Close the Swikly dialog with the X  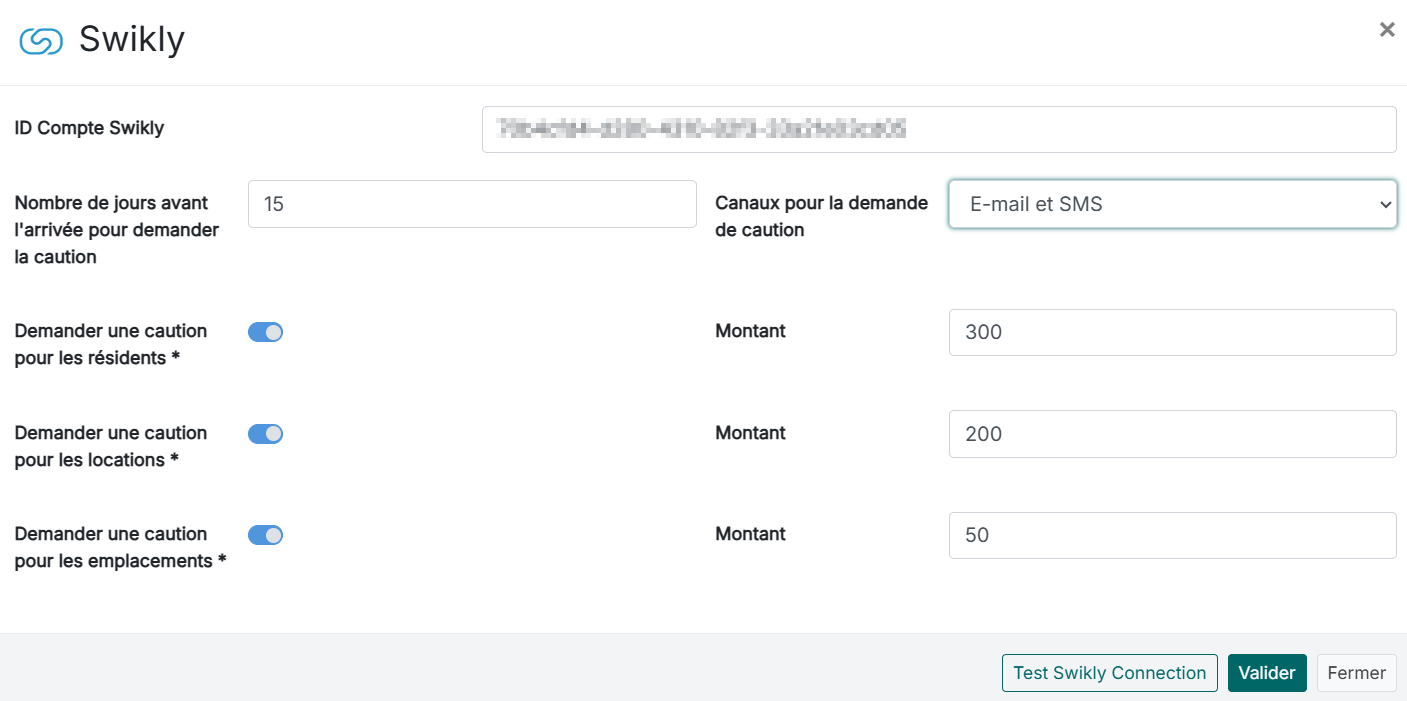1386,30
